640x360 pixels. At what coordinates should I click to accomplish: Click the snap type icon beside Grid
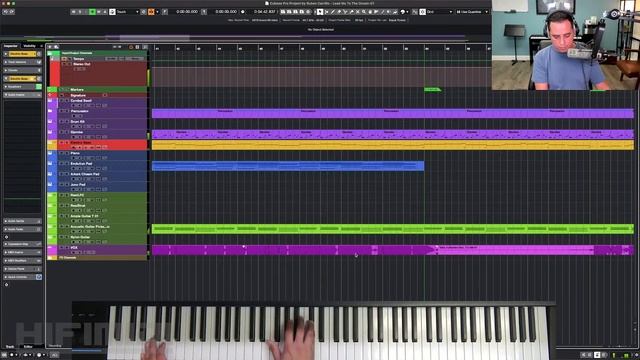(422, 12)
